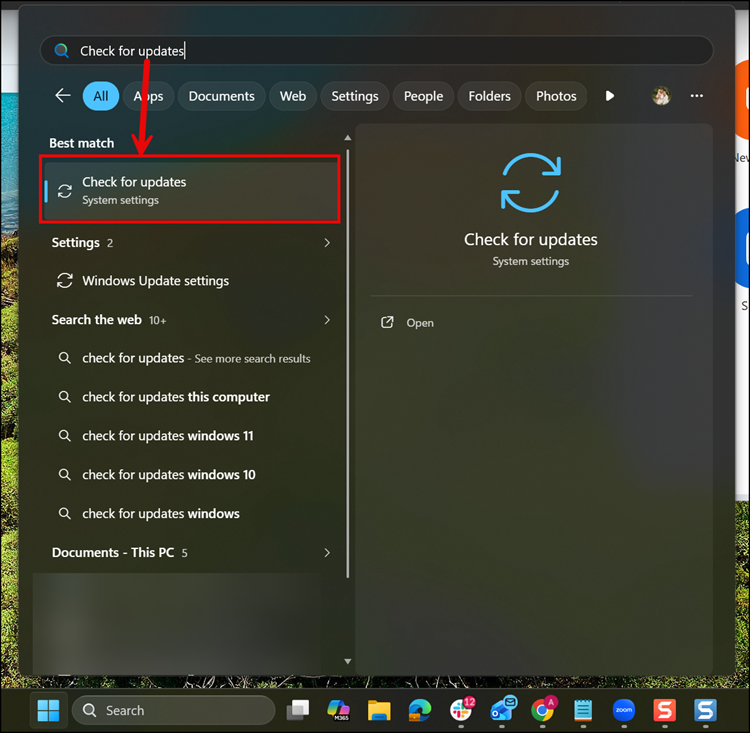Open the three-dot more options menu

pos(696,96)
